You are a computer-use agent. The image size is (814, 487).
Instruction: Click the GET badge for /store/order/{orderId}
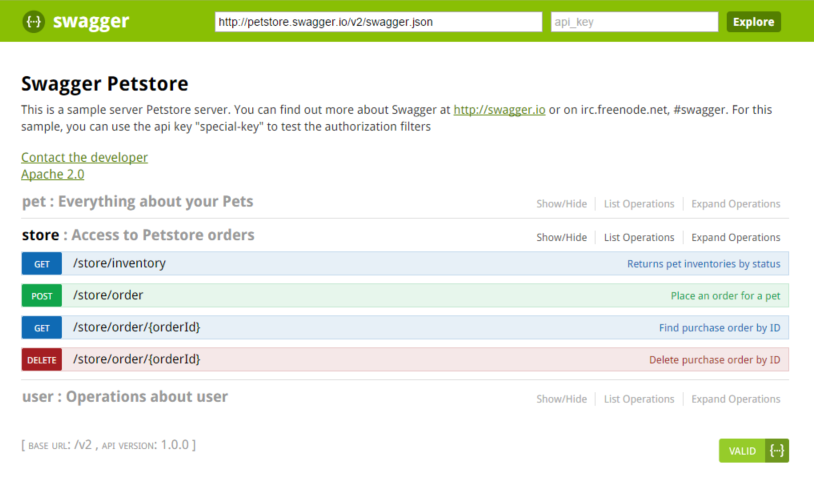click(x=42, y=328)
